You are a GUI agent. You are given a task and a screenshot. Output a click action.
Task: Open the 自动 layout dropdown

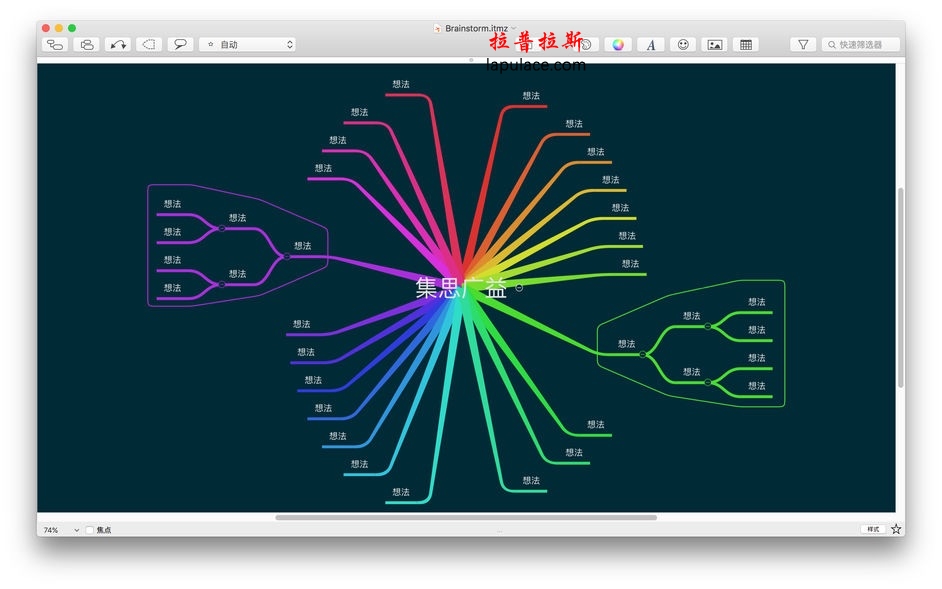tap(247, 44)
